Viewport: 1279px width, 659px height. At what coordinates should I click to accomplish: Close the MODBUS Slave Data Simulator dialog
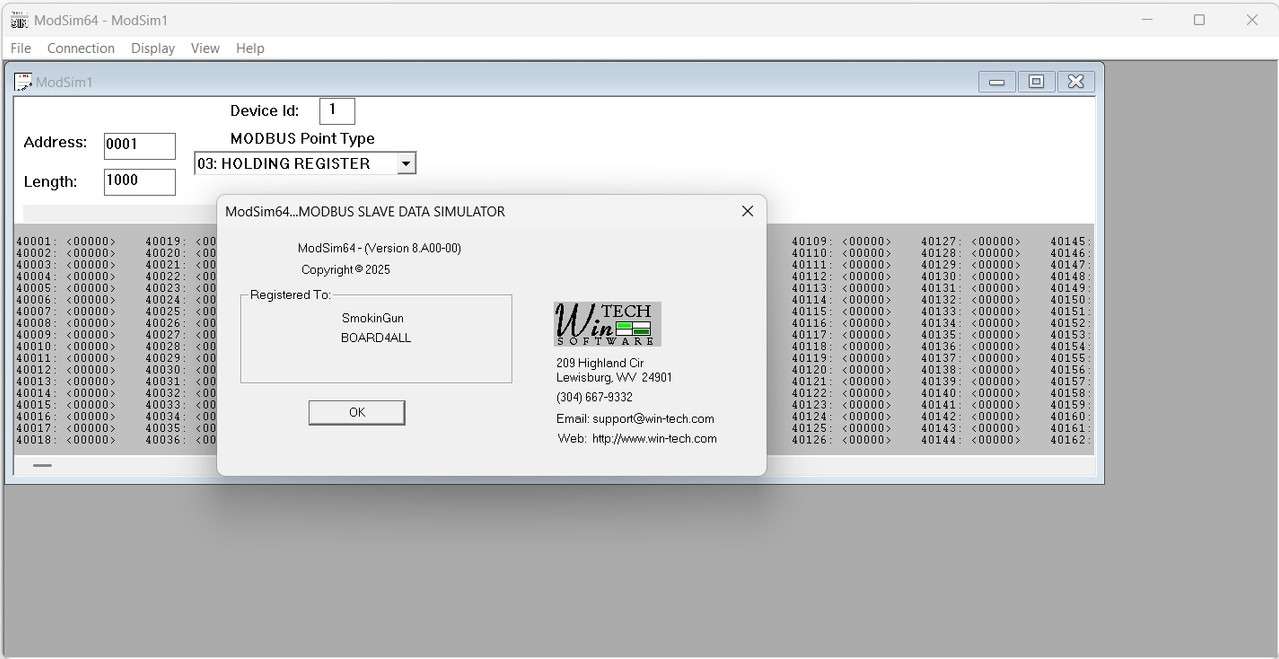(747, 211)
